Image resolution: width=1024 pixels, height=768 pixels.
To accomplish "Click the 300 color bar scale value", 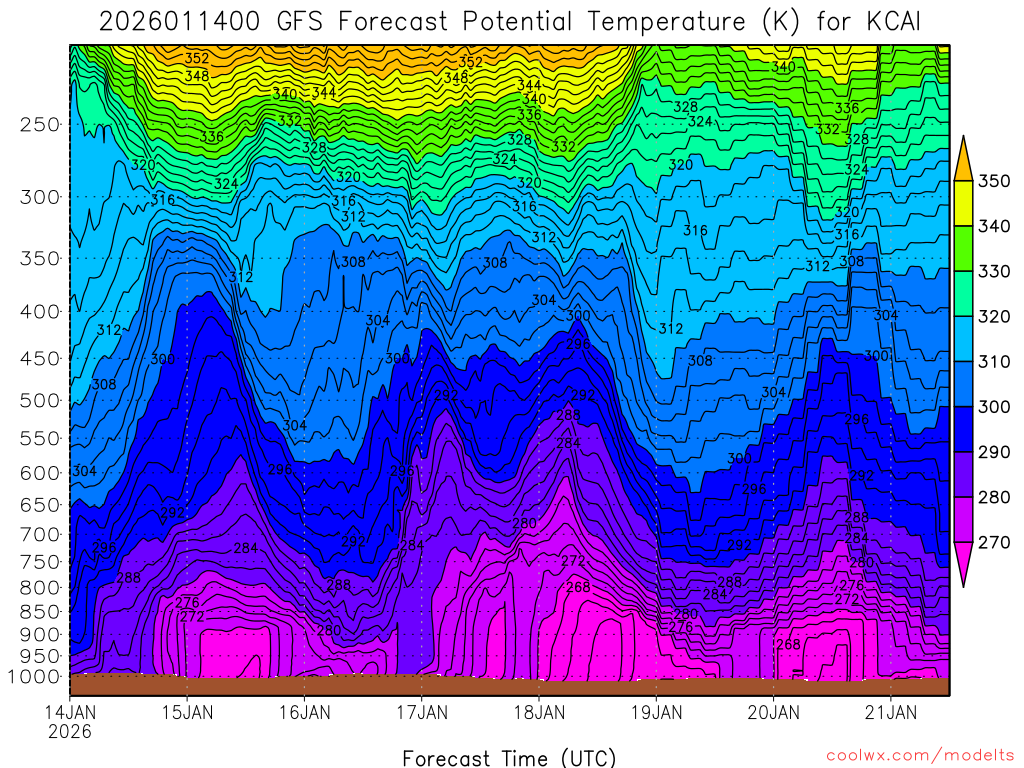I will pyautogui.click(x=994, y=406).
